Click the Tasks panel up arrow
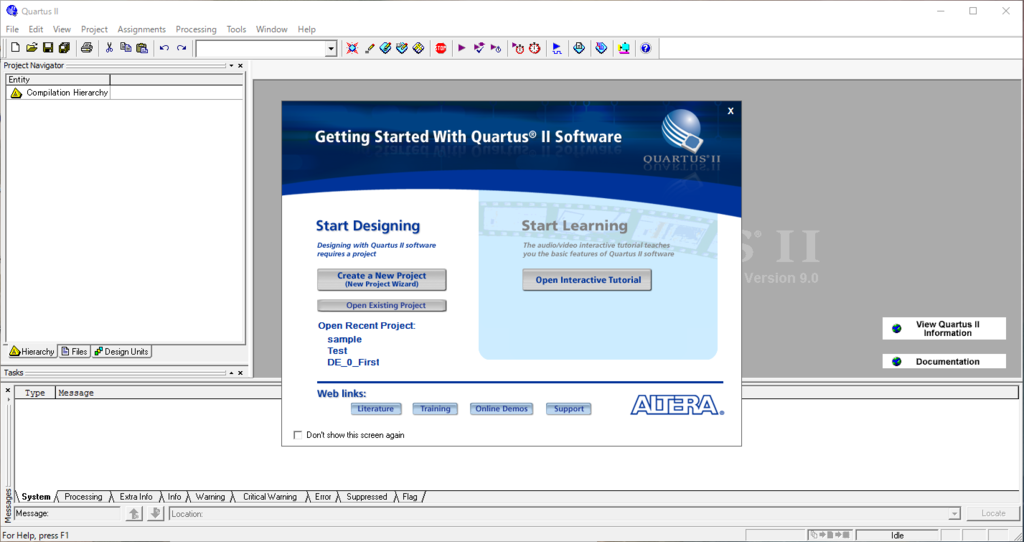Viewport: 1024px width, 542px height. [231, 373]
